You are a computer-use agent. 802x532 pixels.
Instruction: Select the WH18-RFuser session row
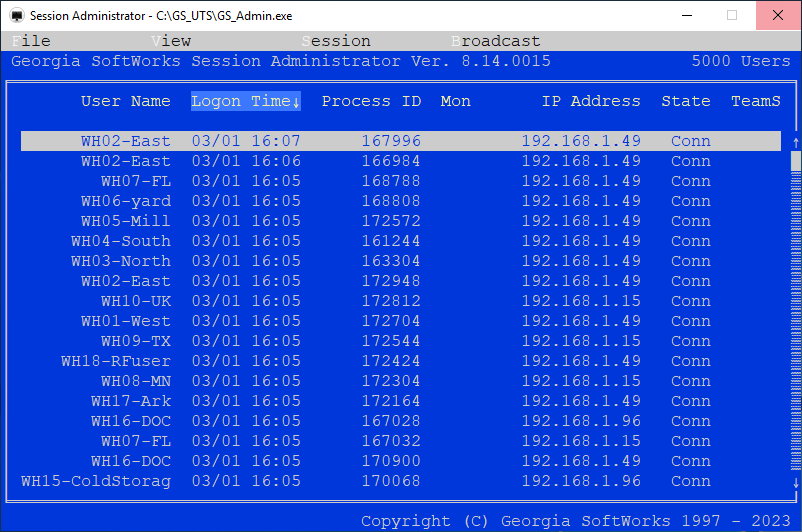click(x=401, y=361)
